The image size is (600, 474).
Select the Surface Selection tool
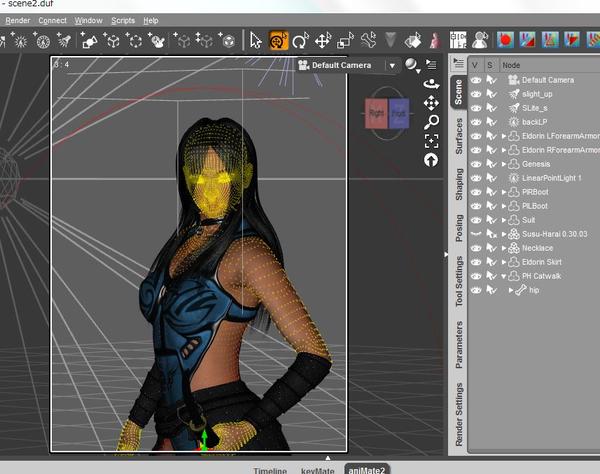412,40
